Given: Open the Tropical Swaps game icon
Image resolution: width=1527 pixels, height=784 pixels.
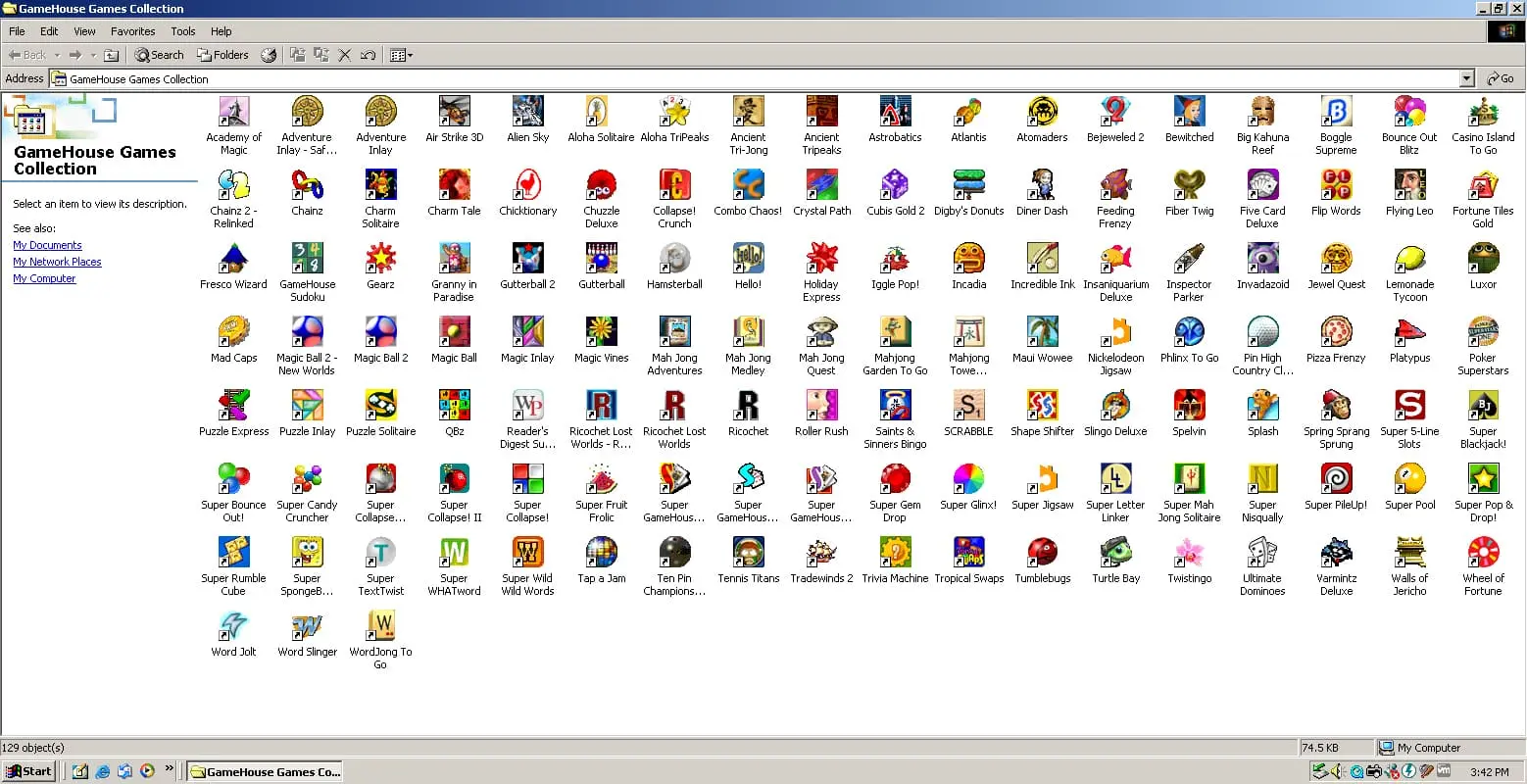Looking at the screenshot, I should 968,553.
